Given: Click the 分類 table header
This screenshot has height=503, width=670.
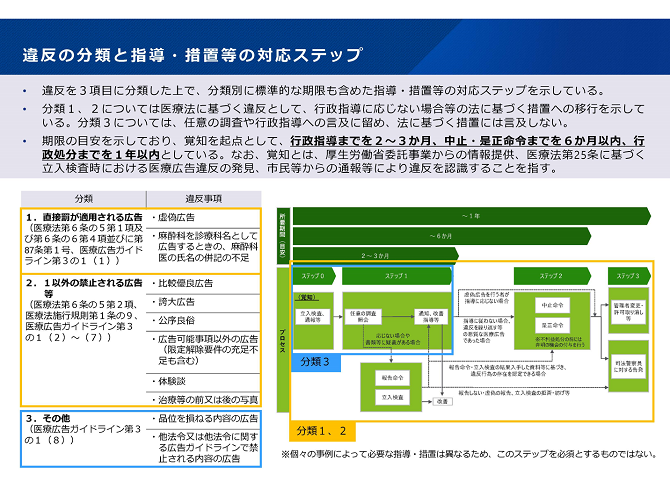Looking at the screenshot, I should pos(84,199).
